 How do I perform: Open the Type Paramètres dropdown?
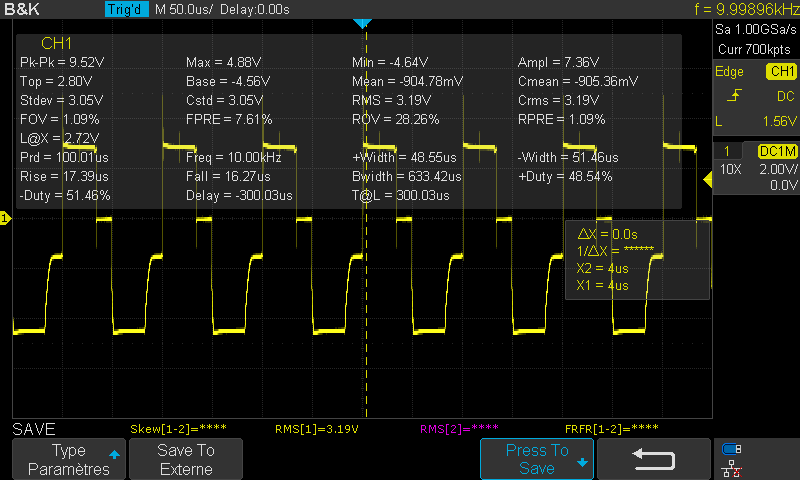coord(69,459)
